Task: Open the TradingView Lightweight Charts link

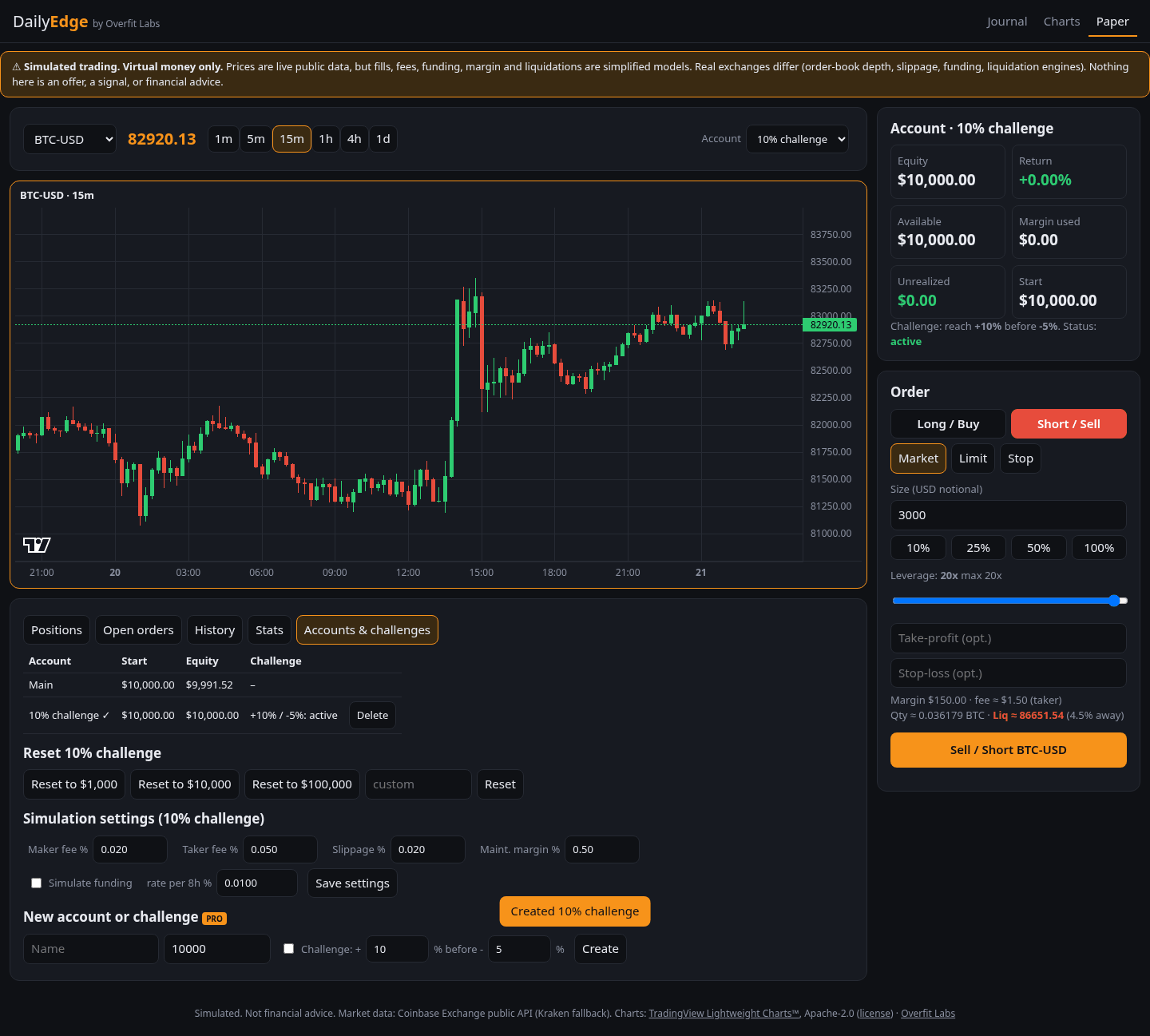Action: pos(724,1014)
